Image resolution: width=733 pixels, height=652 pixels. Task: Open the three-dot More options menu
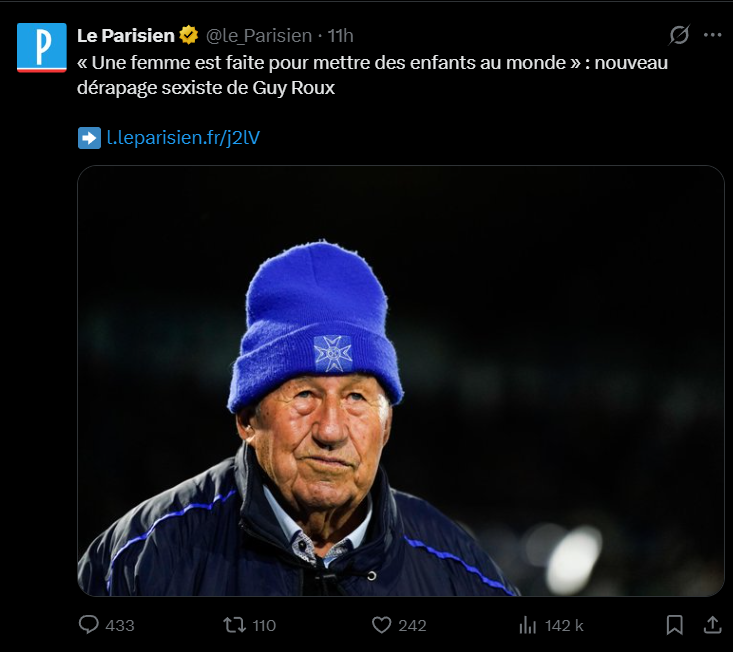pyautogui.click(x=712, y=35)
